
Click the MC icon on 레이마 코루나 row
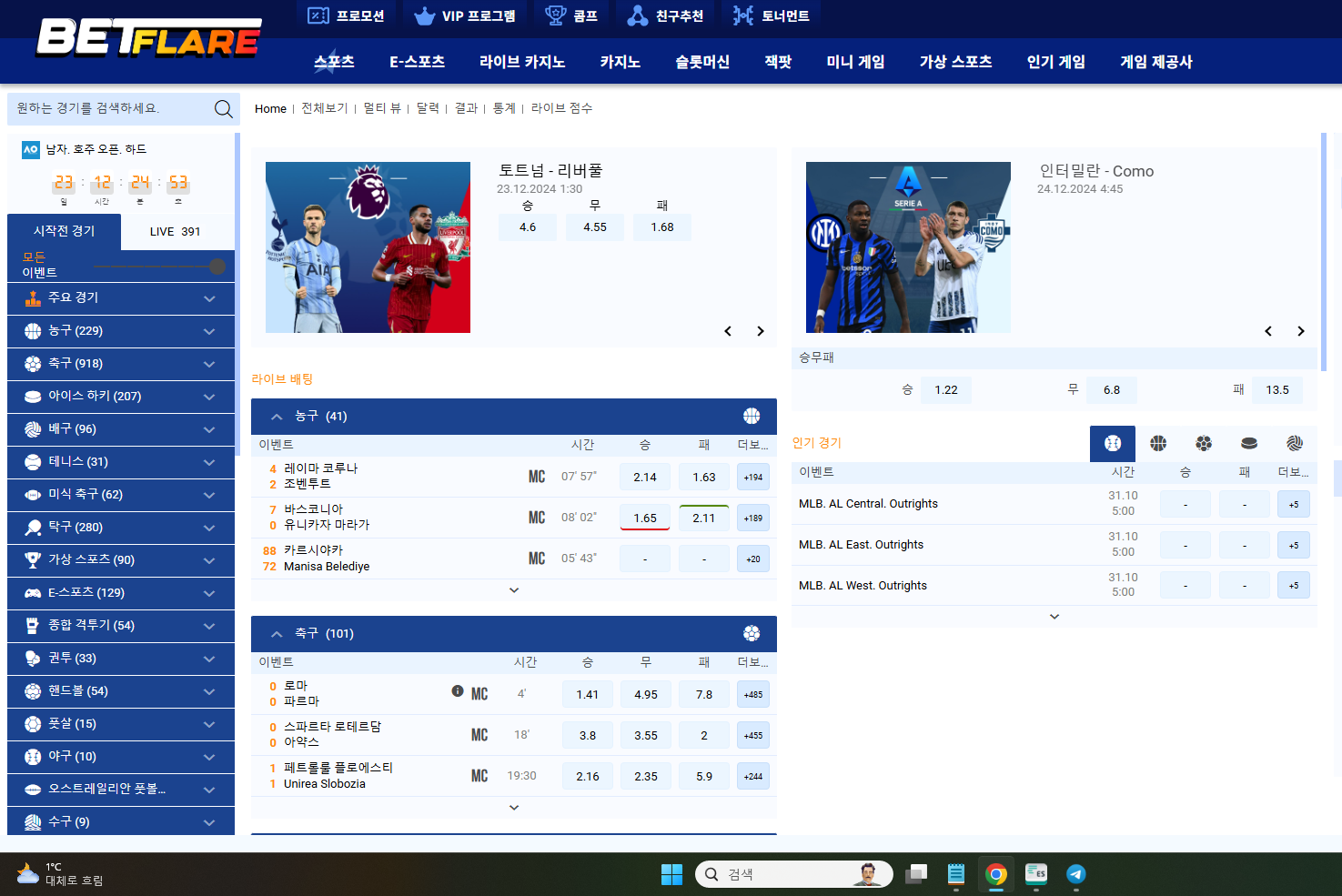coord(537,477)
